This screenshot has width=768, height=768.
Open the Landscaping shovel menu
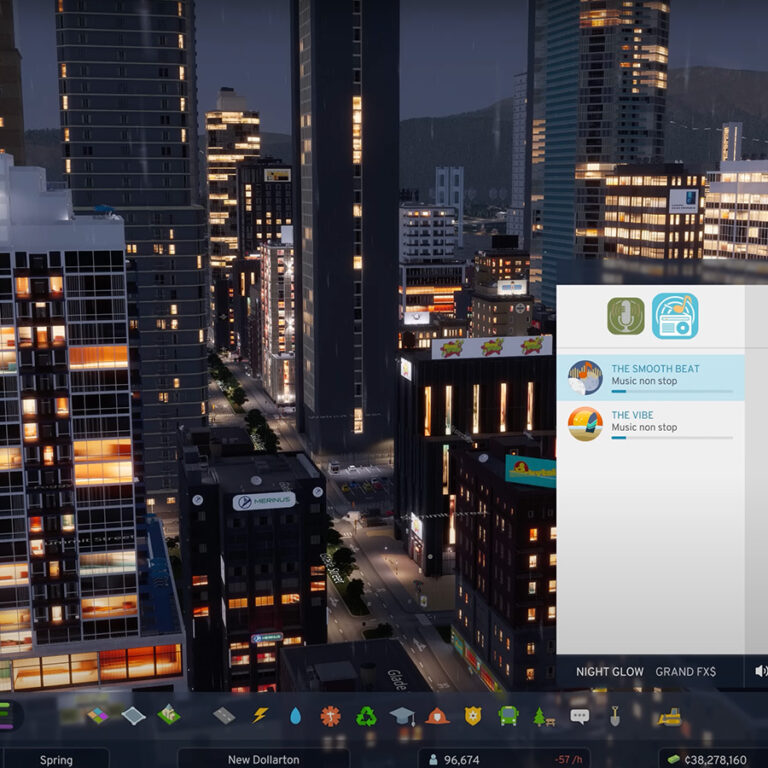(615, 717)
